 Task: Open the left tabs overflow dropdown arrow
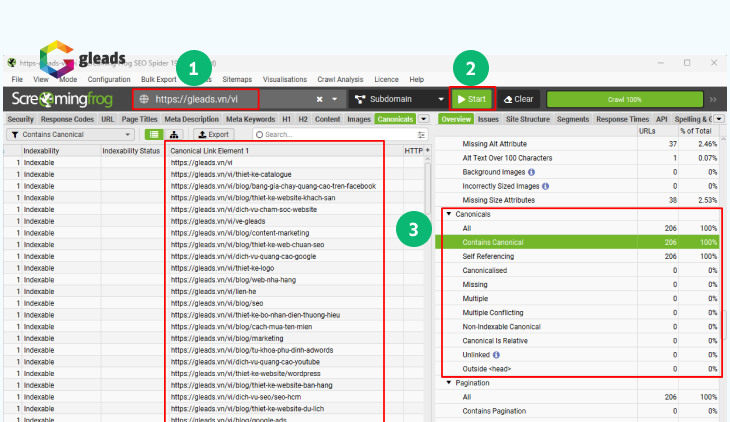click(x=424, y=119)
